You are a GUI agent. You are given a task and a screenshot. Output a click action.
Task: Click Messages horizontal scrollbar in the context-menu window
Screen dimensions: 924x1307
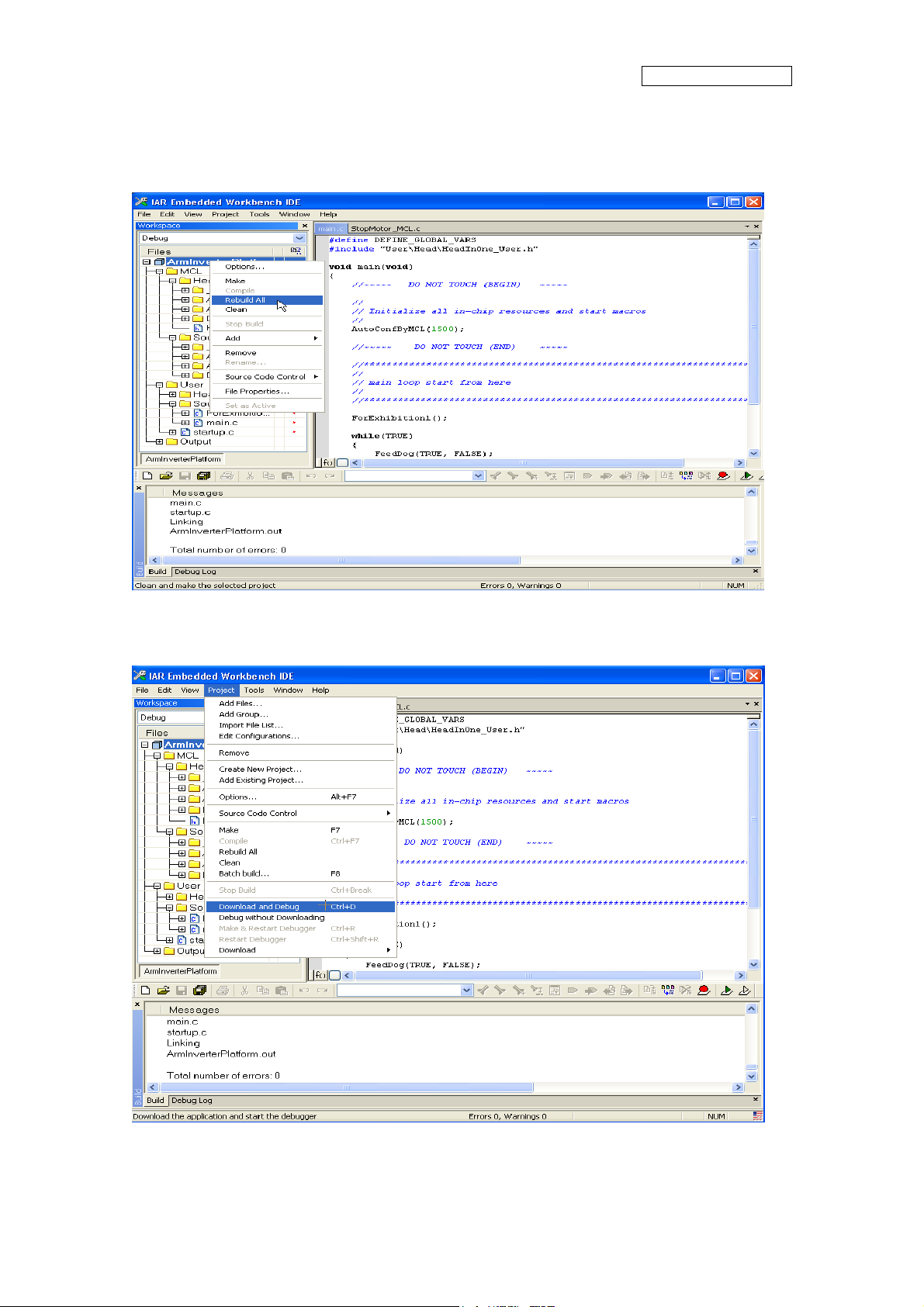pyautogui.click(x=341, y=560)
